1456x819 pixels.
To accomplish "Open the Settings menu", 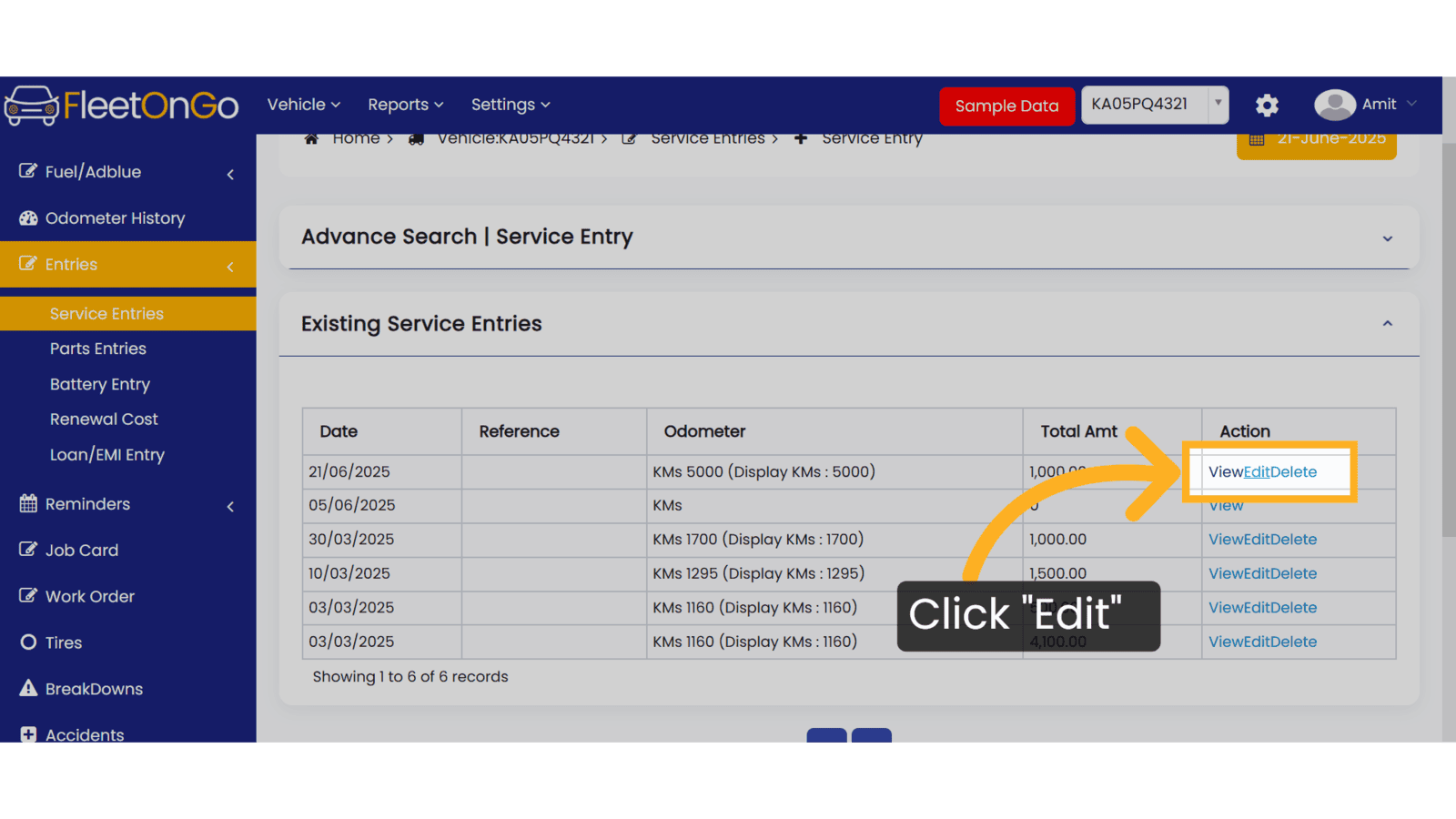I will [511, 105].
